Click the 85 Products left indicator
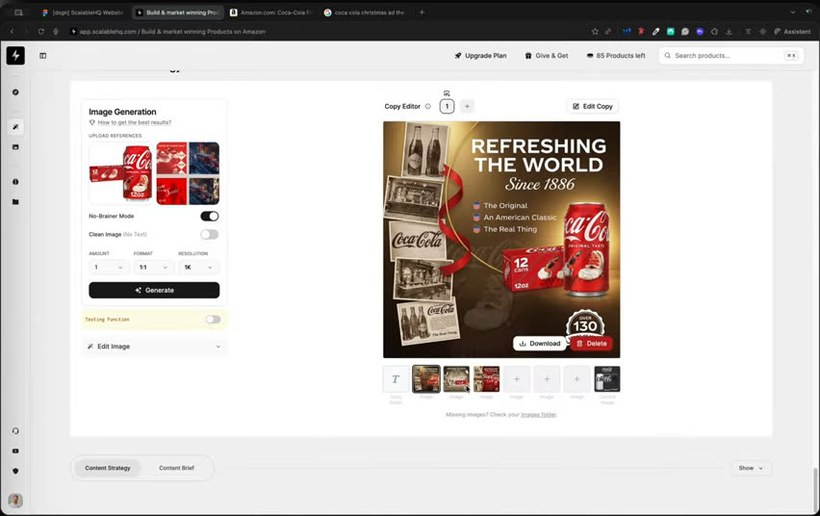This screenshot has height=516, width=820. coord(616,55)
